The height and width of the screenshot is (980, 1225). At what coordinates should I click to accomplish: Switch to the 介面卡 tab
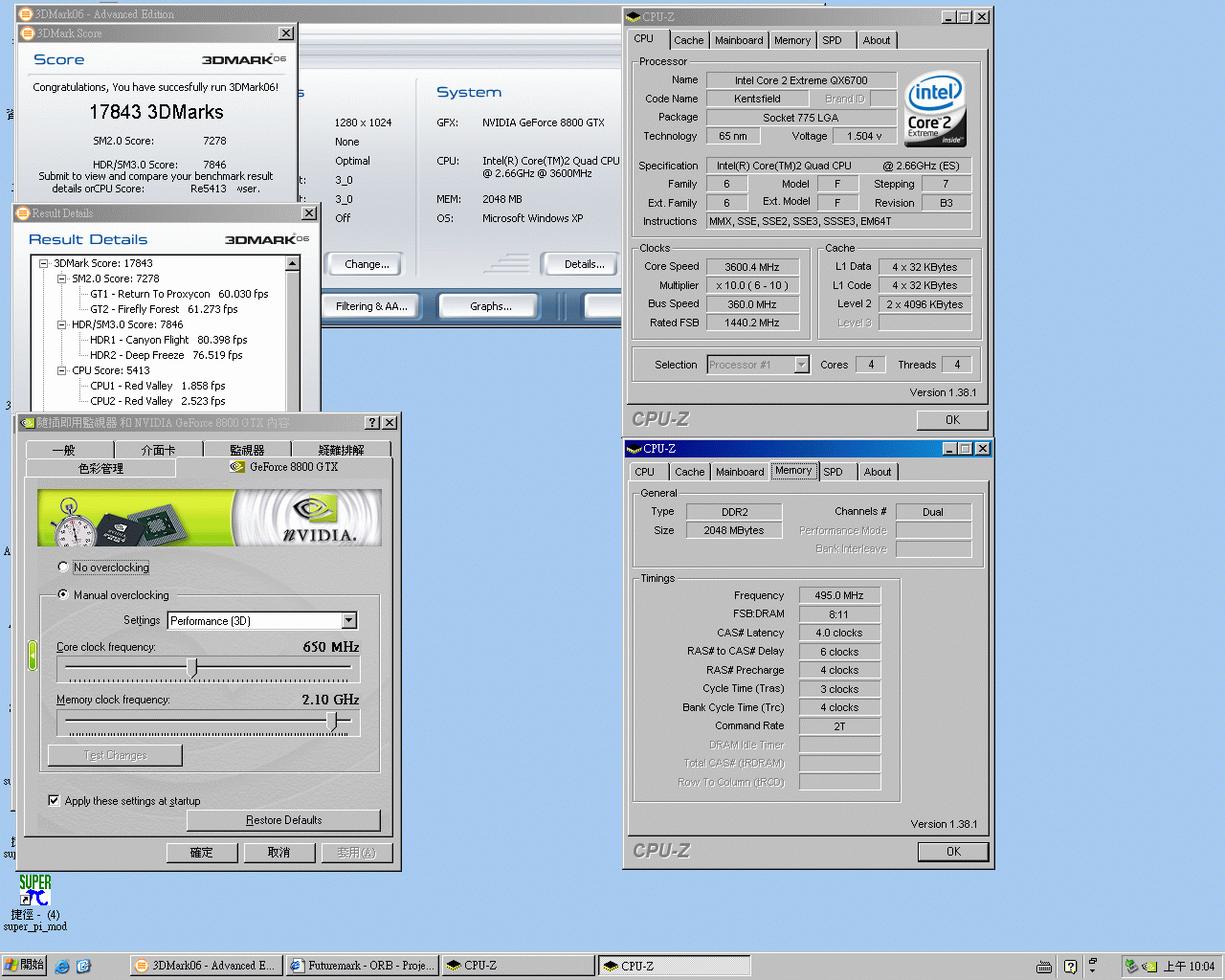click(x=159, y=449)
